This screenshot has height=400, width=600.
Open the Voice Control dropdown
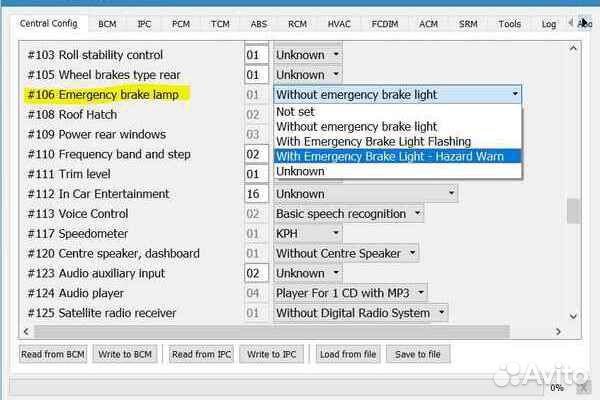(x=417, y=214)
